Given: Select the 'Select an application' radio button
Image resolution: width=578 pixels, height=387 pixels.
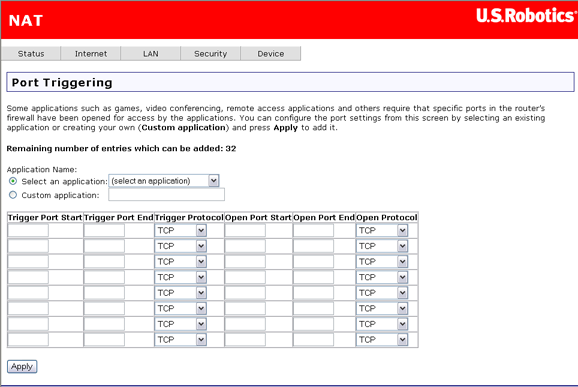Looking at the screenshot, I should [13, 181].
